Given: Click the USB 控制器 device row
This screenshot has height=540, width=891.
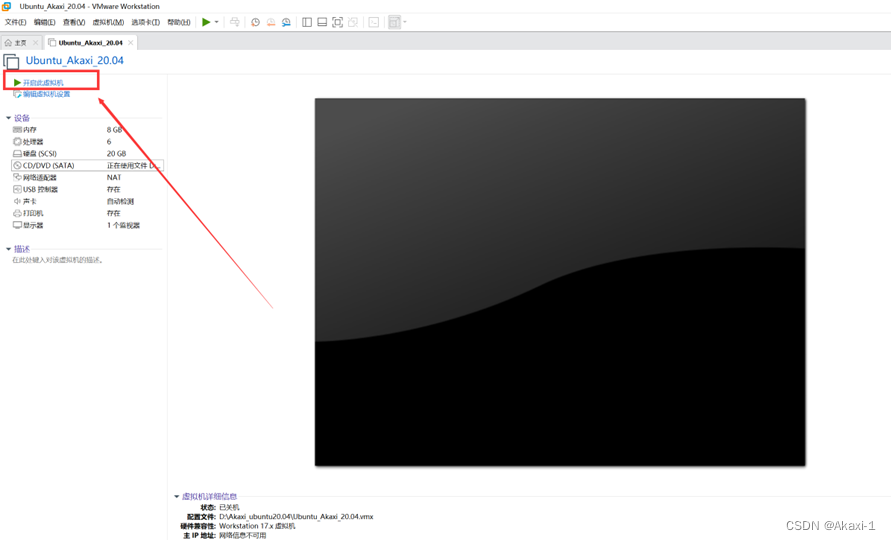Looking at the screenshot, I should [87, 189].
